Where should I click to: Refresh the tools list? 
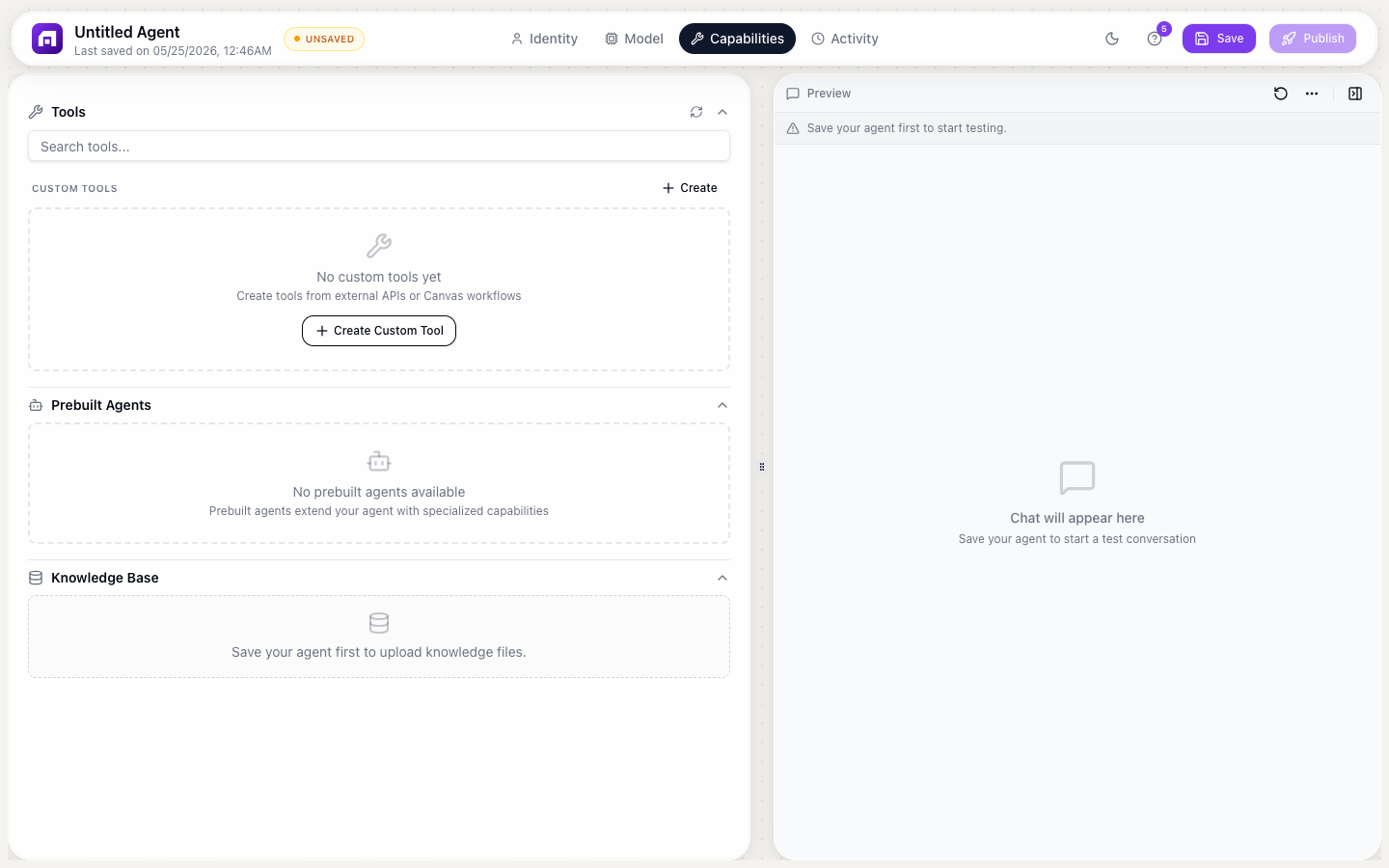tap(696, 112)
